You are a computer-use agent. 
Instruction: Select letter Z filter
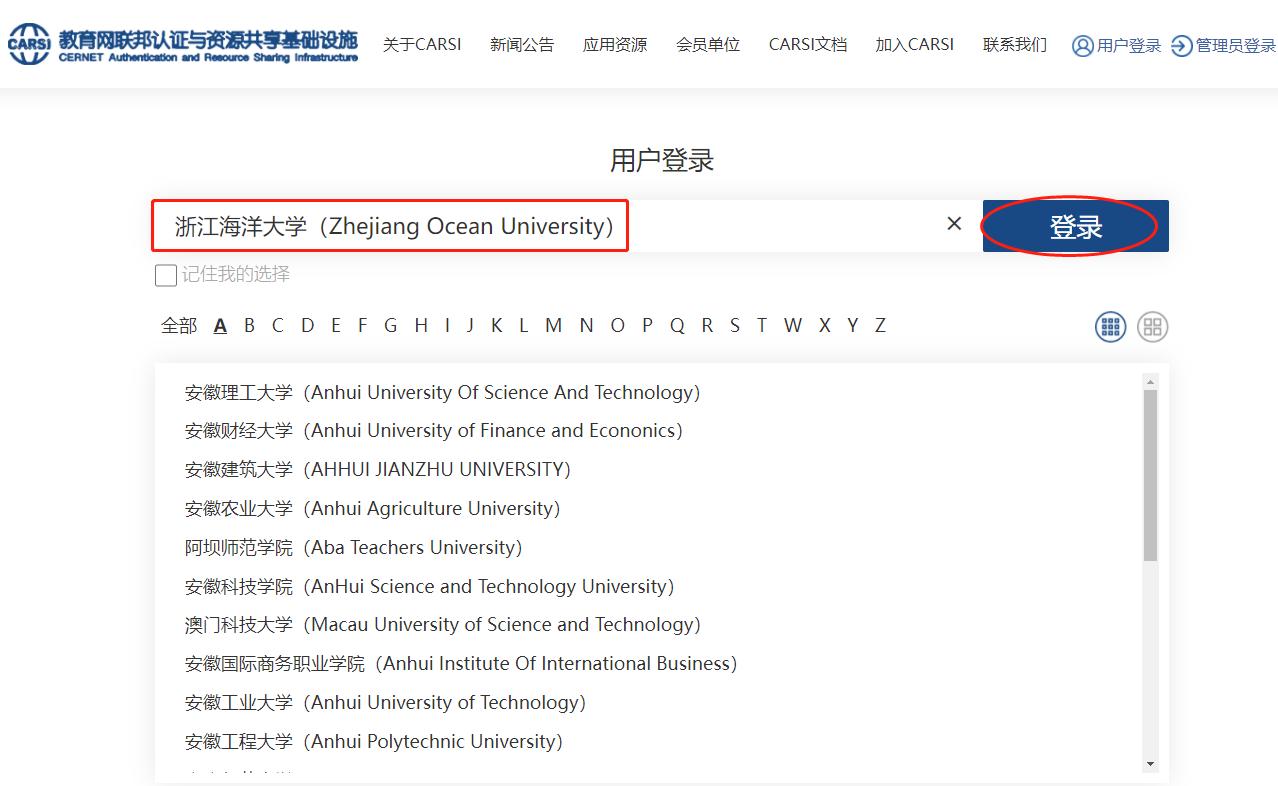(x=880, y=325)
